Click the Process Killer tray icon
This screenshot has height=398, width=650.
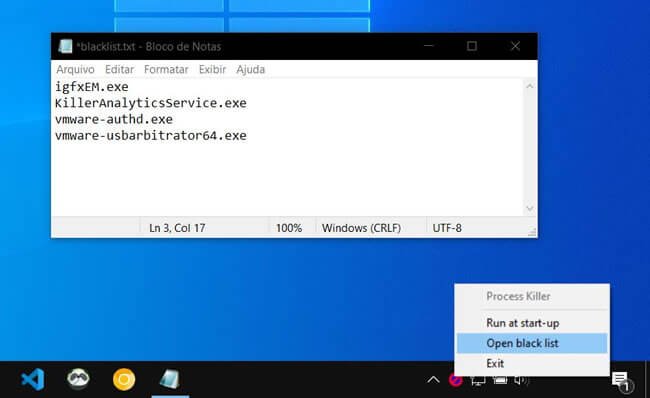click(x=455, y=380)
